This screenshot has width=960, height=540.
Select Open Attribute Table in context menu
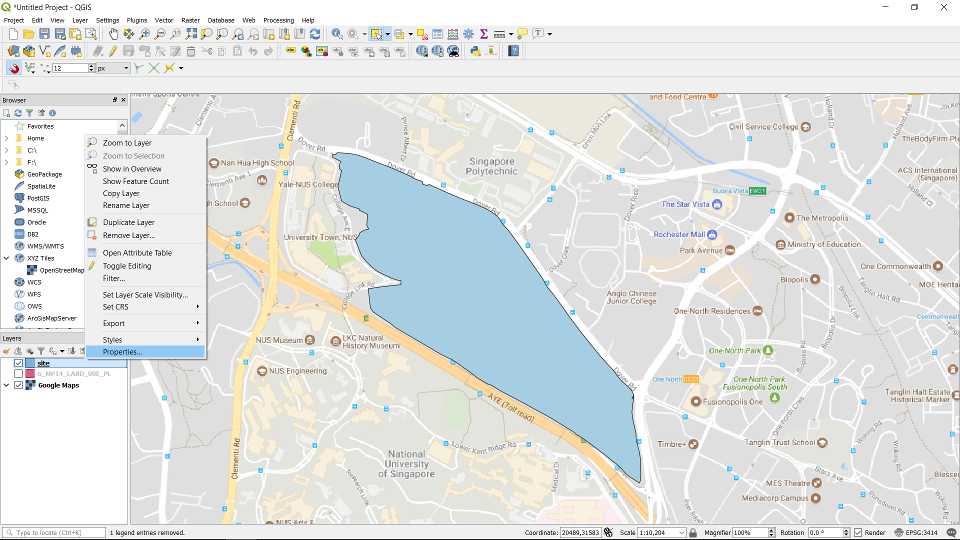pyautogui.click(x=137, y=253)
